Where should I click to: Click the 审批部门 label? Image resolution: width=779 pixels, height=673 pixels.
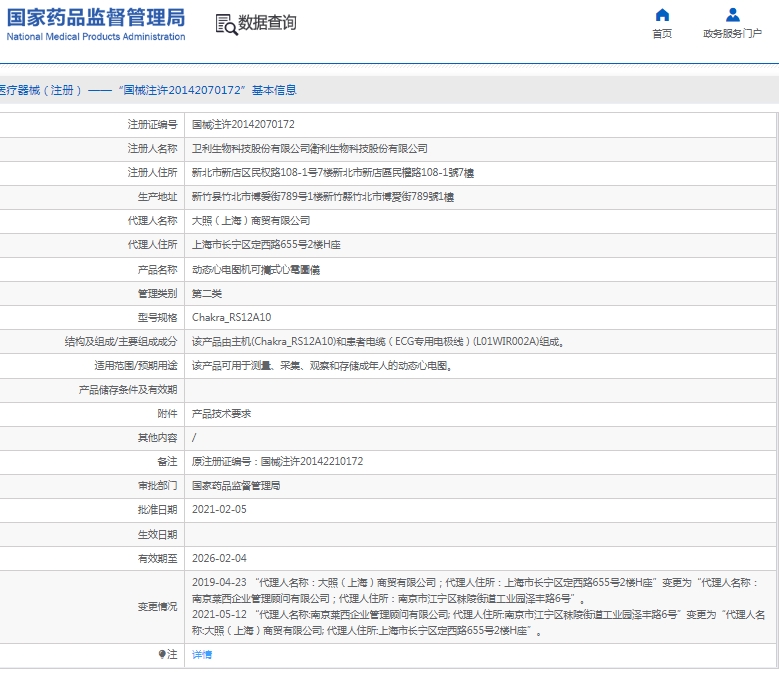click(x=157, y=486)
